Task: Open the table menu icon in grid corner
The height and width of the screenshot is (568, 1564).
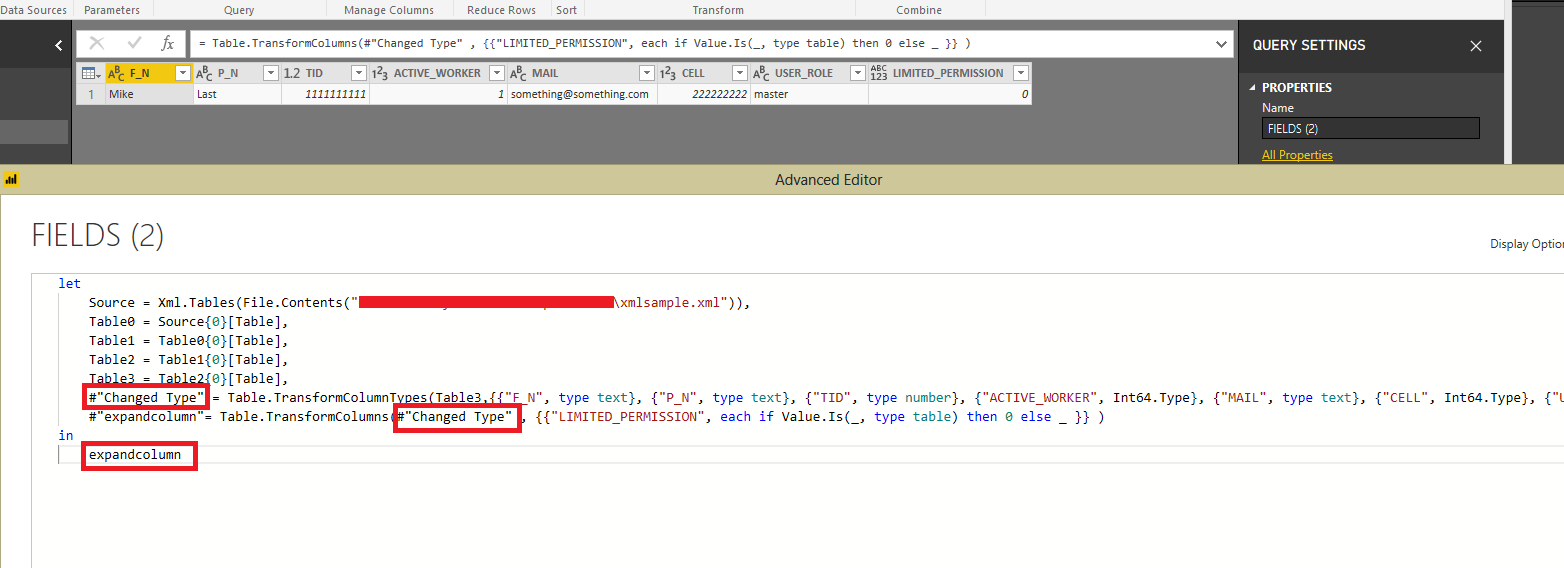Action: (x=89, y=73)
